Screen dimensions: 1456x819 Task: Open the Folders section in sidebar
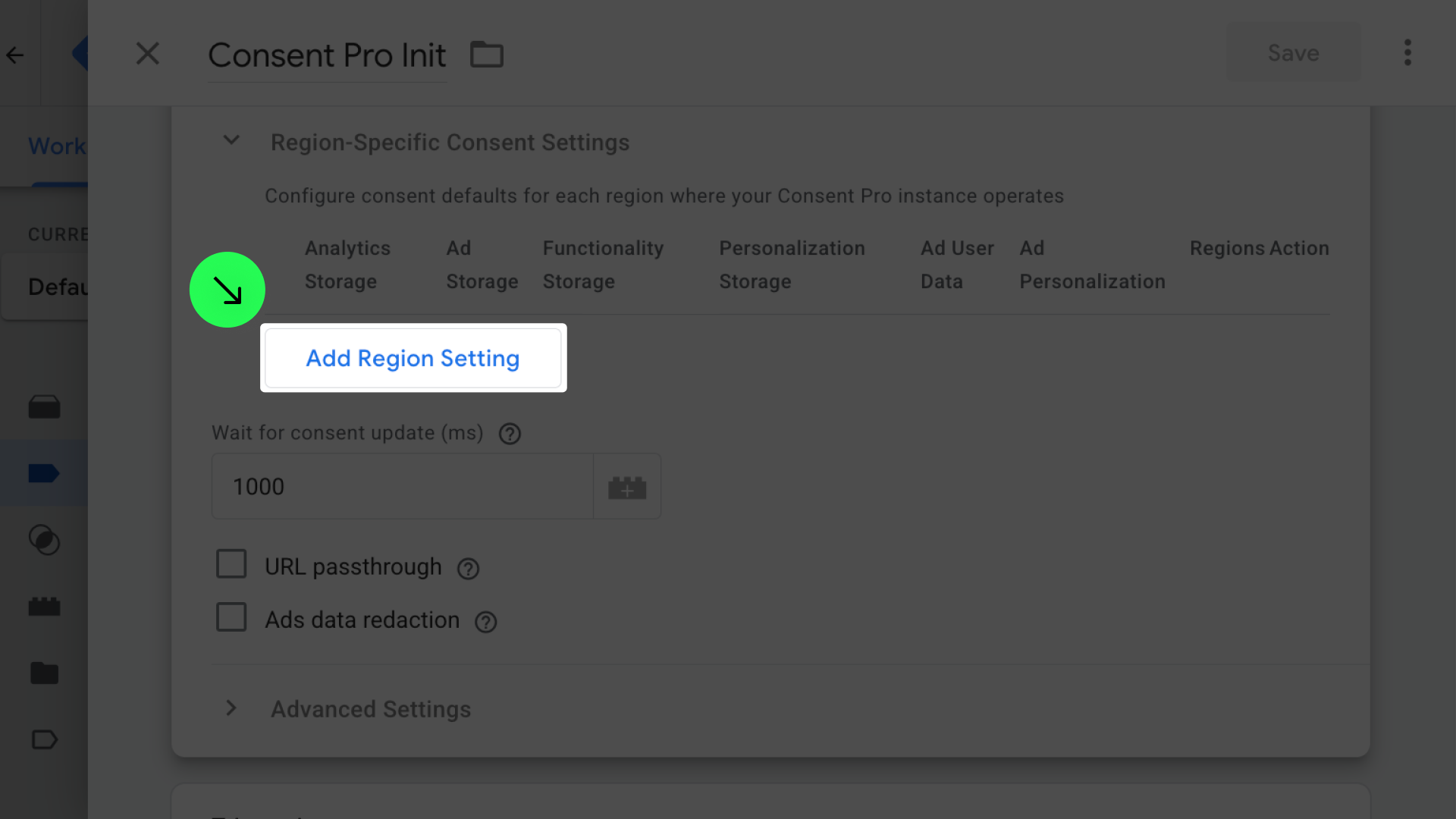coord(44,673)
